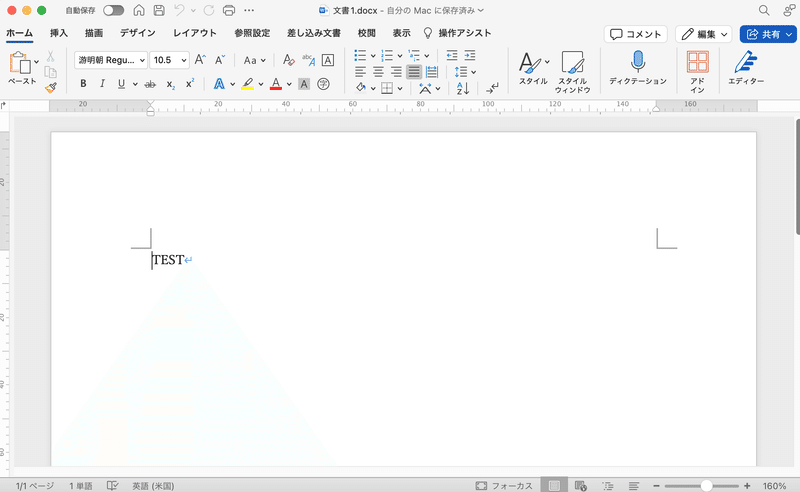Click the vertical scrollbar
800x492 pixels.
pos(797,177)
